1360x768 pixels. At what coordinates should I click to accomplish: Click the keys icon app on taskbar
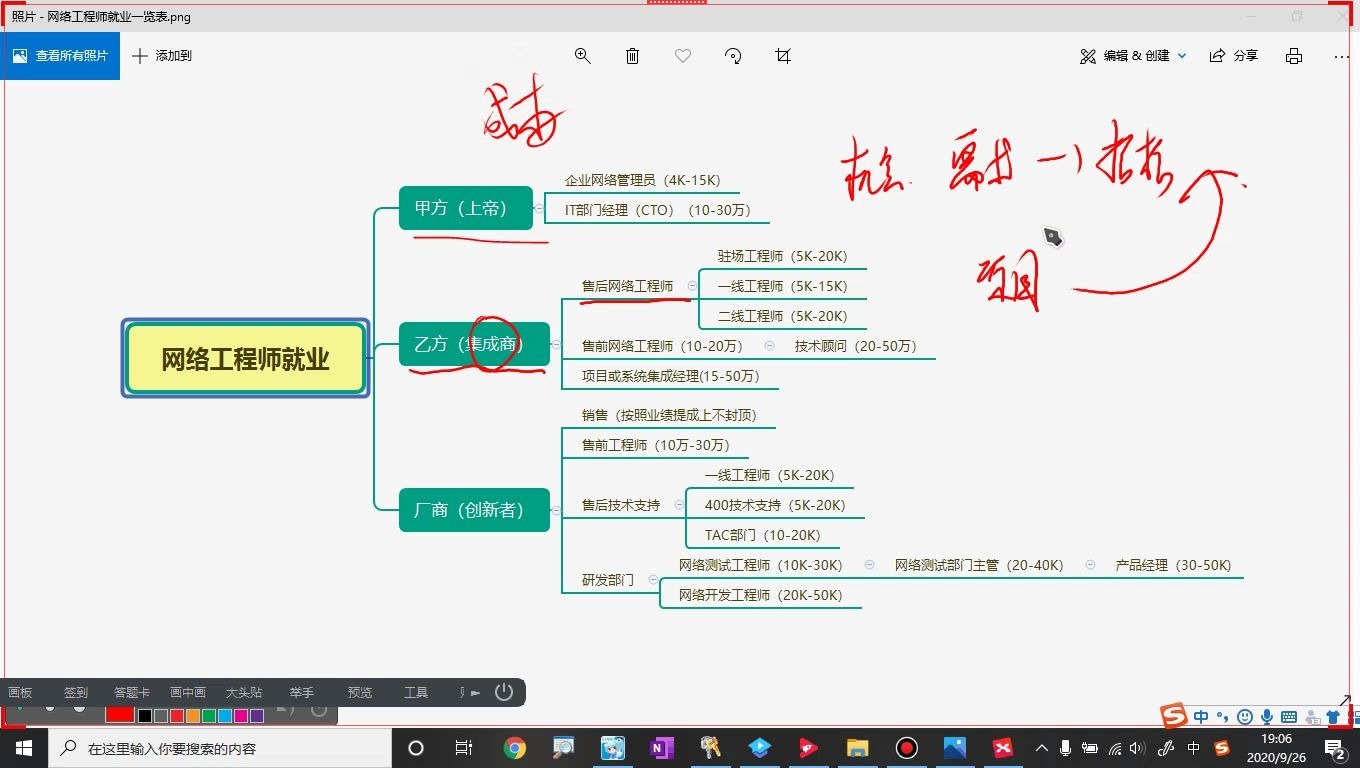click(x=711, y=748)
